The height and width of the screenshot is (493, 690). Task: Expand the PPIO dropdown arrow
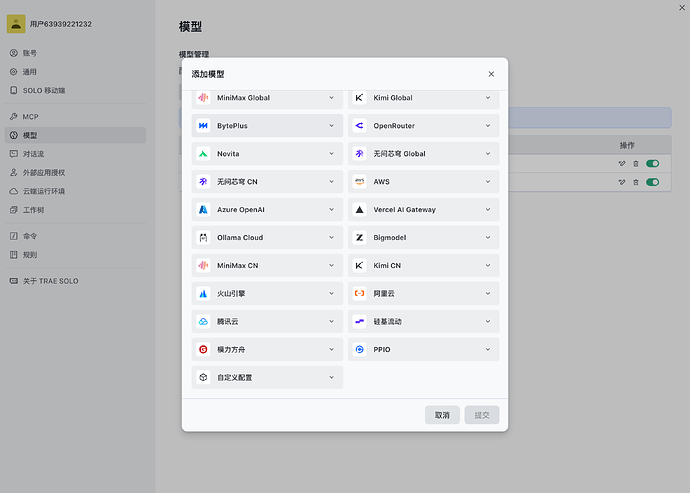[488, 350]
